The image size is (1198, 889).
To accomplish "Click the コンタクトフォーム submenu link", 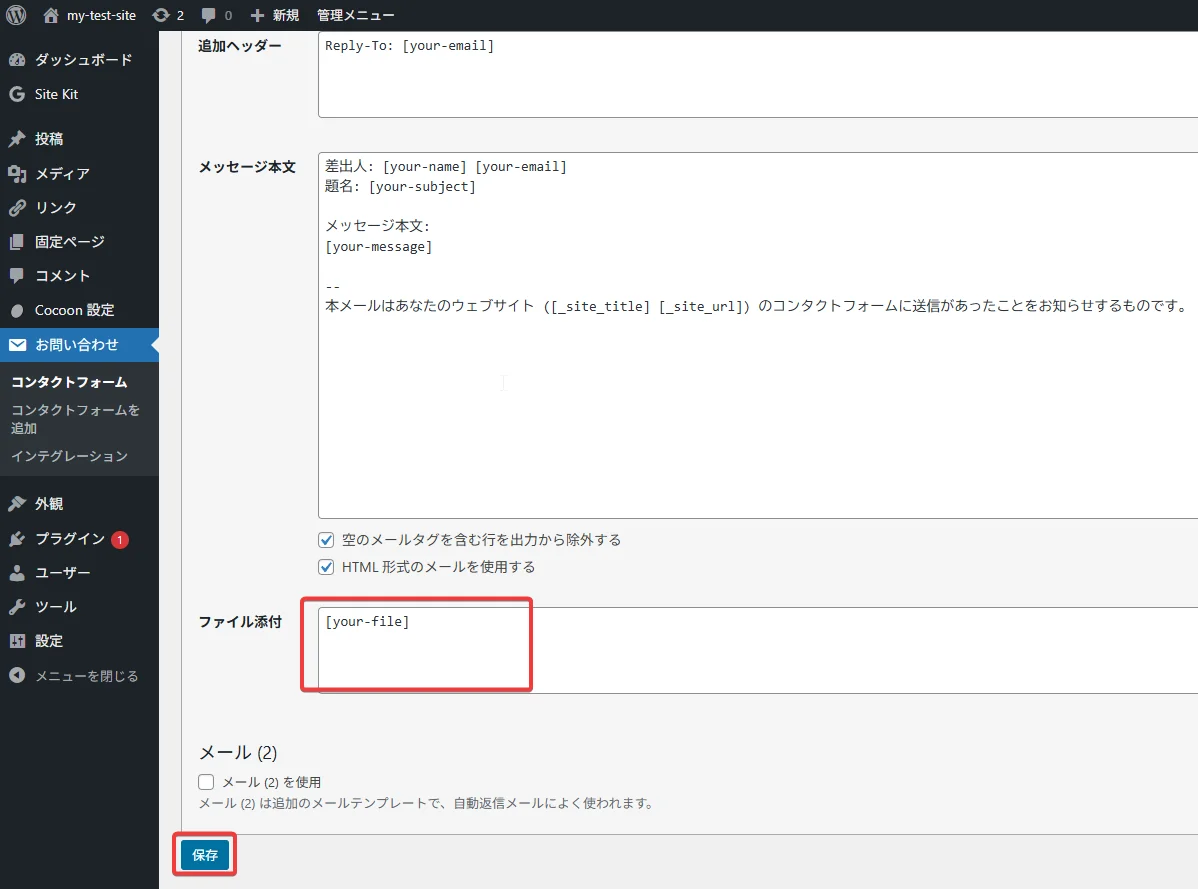I will coord(69,382).
